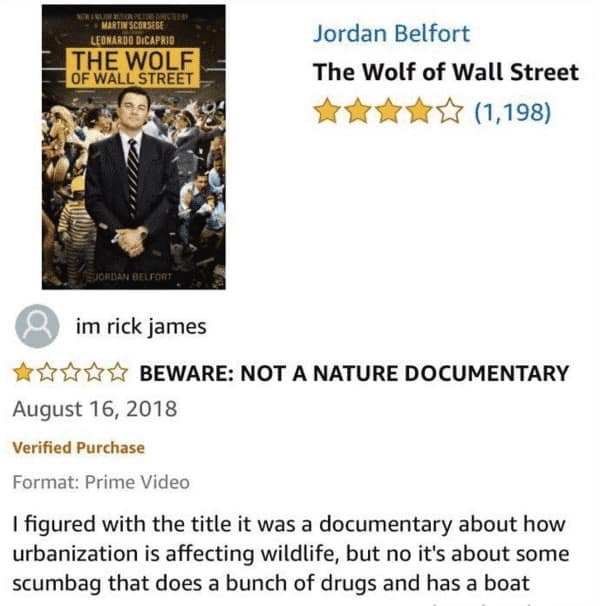Click the review body text paragraph
Screen dimensions: 600x606
pos(290,553)
